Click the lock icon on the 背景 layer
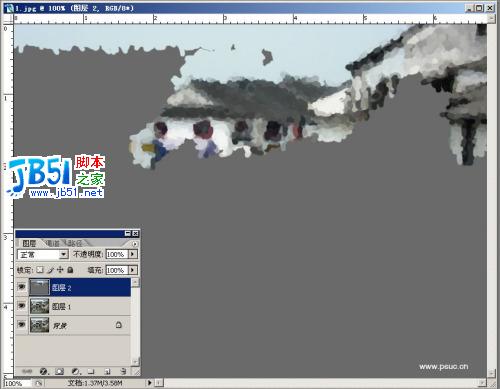This screenshot has height=389, width=500. click(119, 325)
